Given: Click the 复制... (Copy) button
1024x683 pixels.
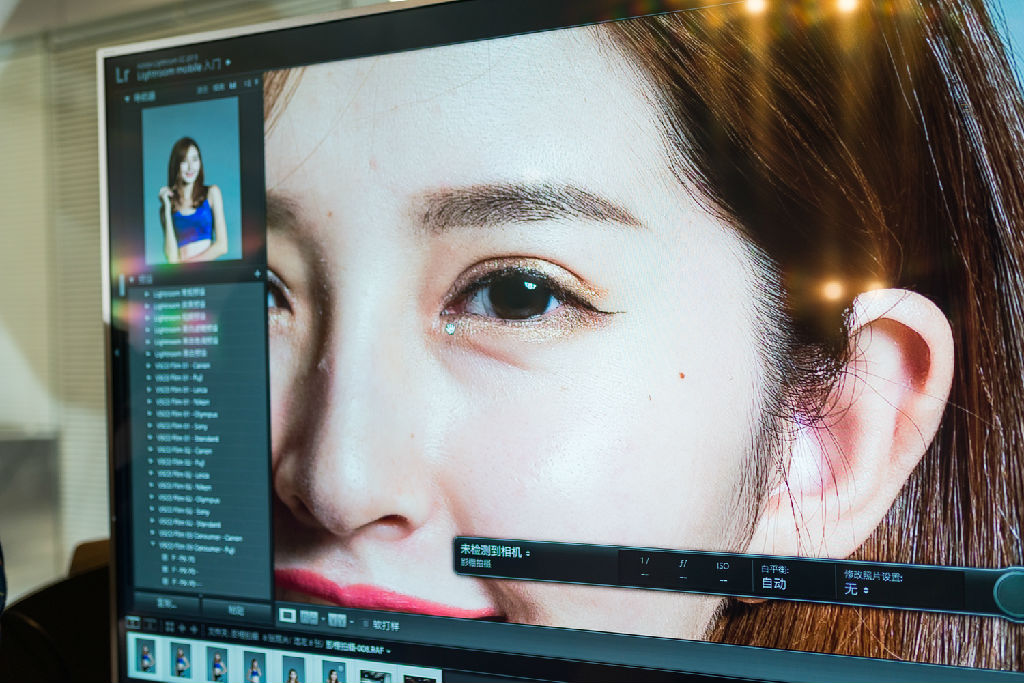Looking at the screenshot, I should [x=167, y=603].
